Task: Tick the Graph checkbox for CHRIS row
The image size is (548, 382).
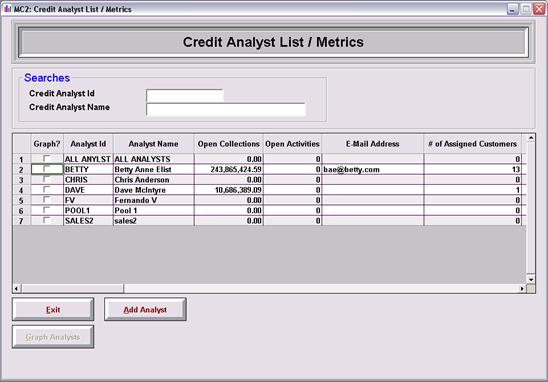Action: pyautogui.click(x=46, y=179)
